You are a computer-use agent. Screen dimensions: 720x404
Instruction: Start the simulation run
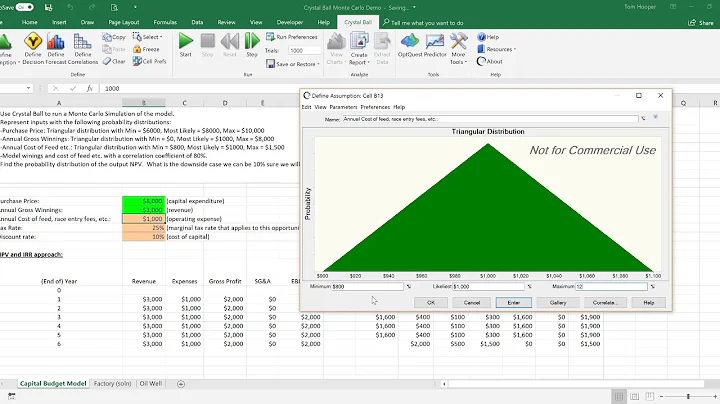coord(186,45)
